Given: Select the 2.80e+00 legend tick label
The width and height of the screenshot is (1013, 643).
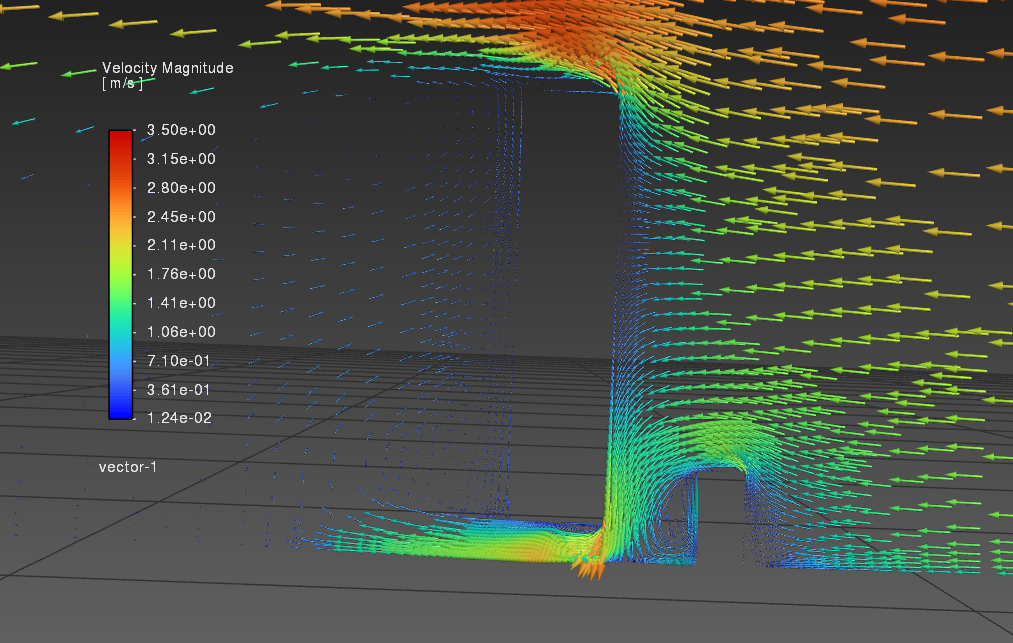Looking at the screenshot, I should [x=181, y=188].
